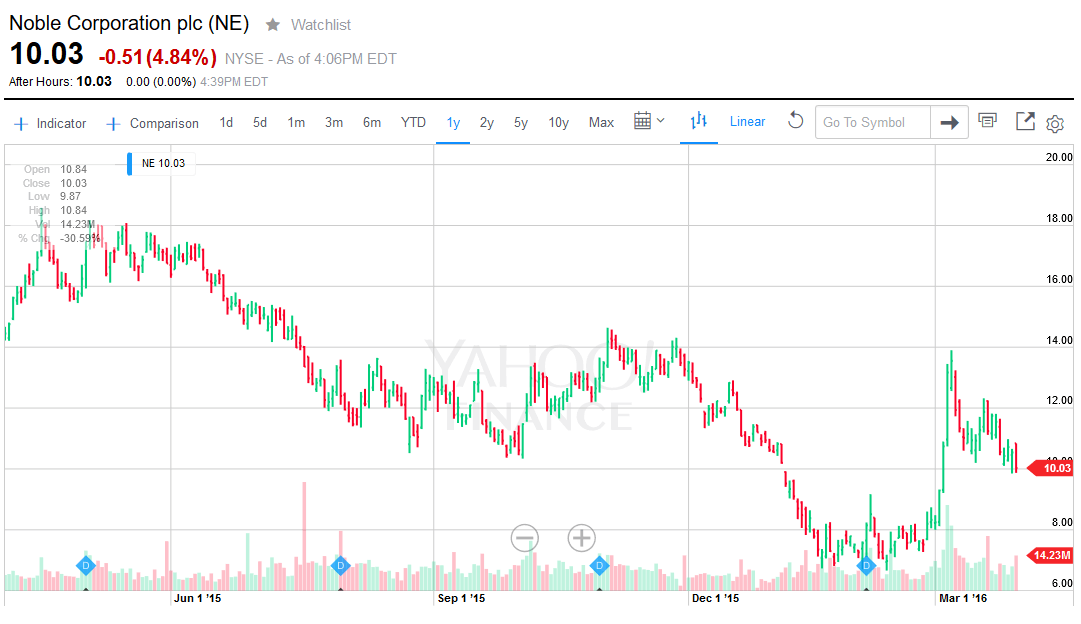Image resolution: width=1081 pixels, height=624 pixels.
Task: Select the NE 10.03 series legend
Action: 161,163
